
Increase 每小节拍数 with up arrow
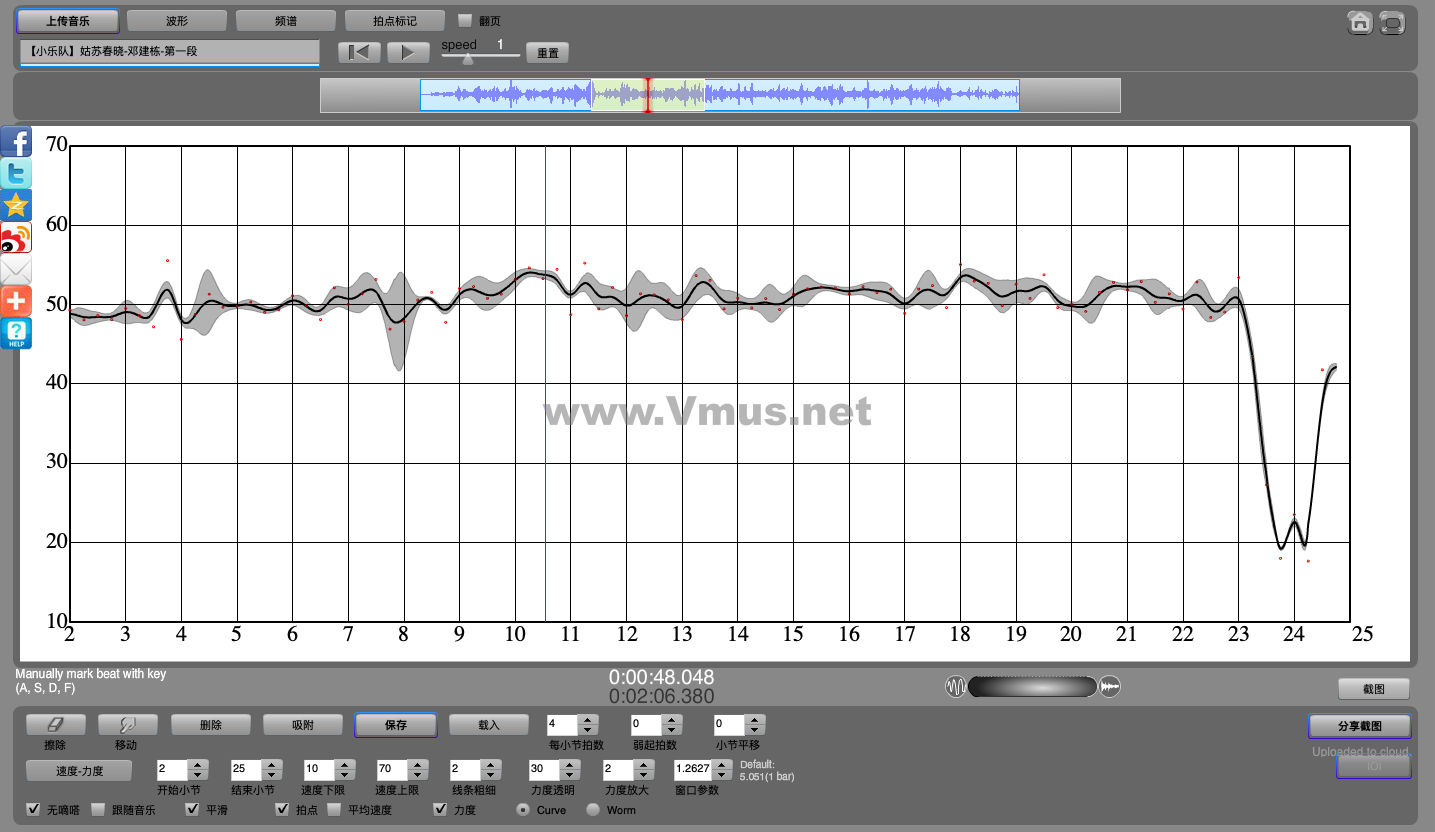(x=589, y=719)
